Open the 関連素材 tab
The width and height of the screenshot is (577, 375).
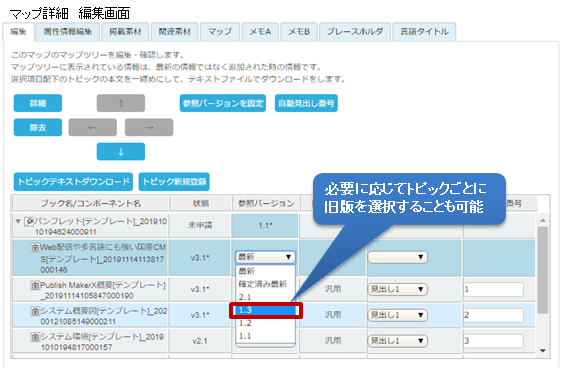(x=174, y=32)
